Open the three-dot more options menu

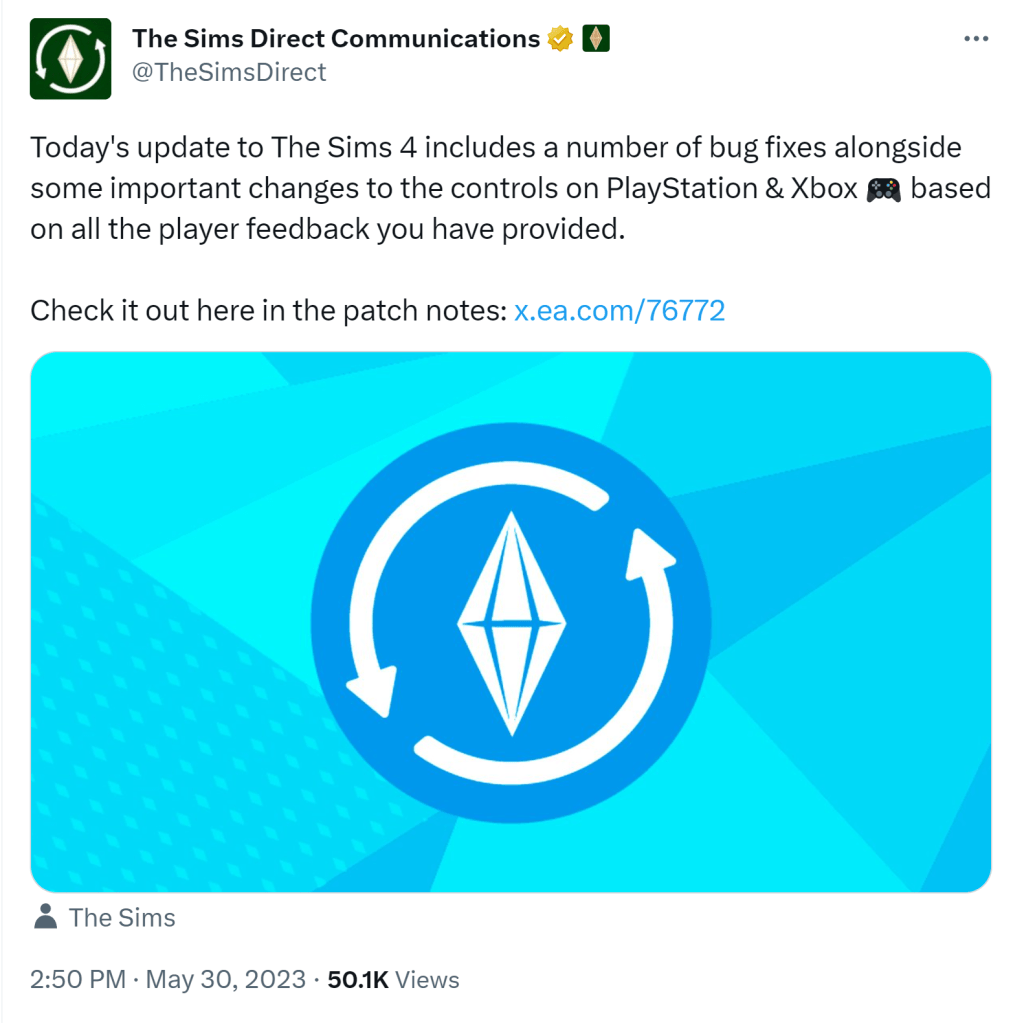[x=975, y=39]
